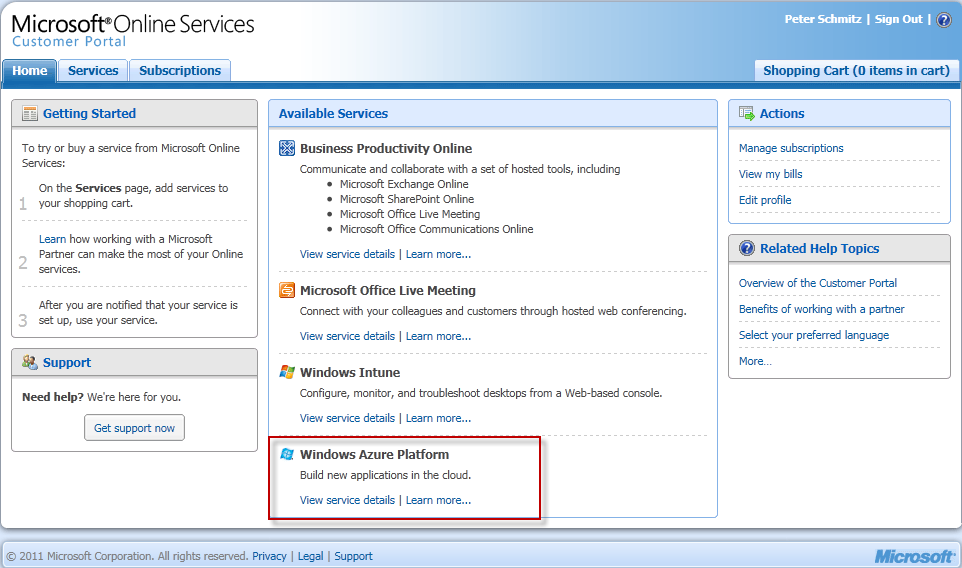
Task: Click the Windows Intune title
Action: click(350, 372)
